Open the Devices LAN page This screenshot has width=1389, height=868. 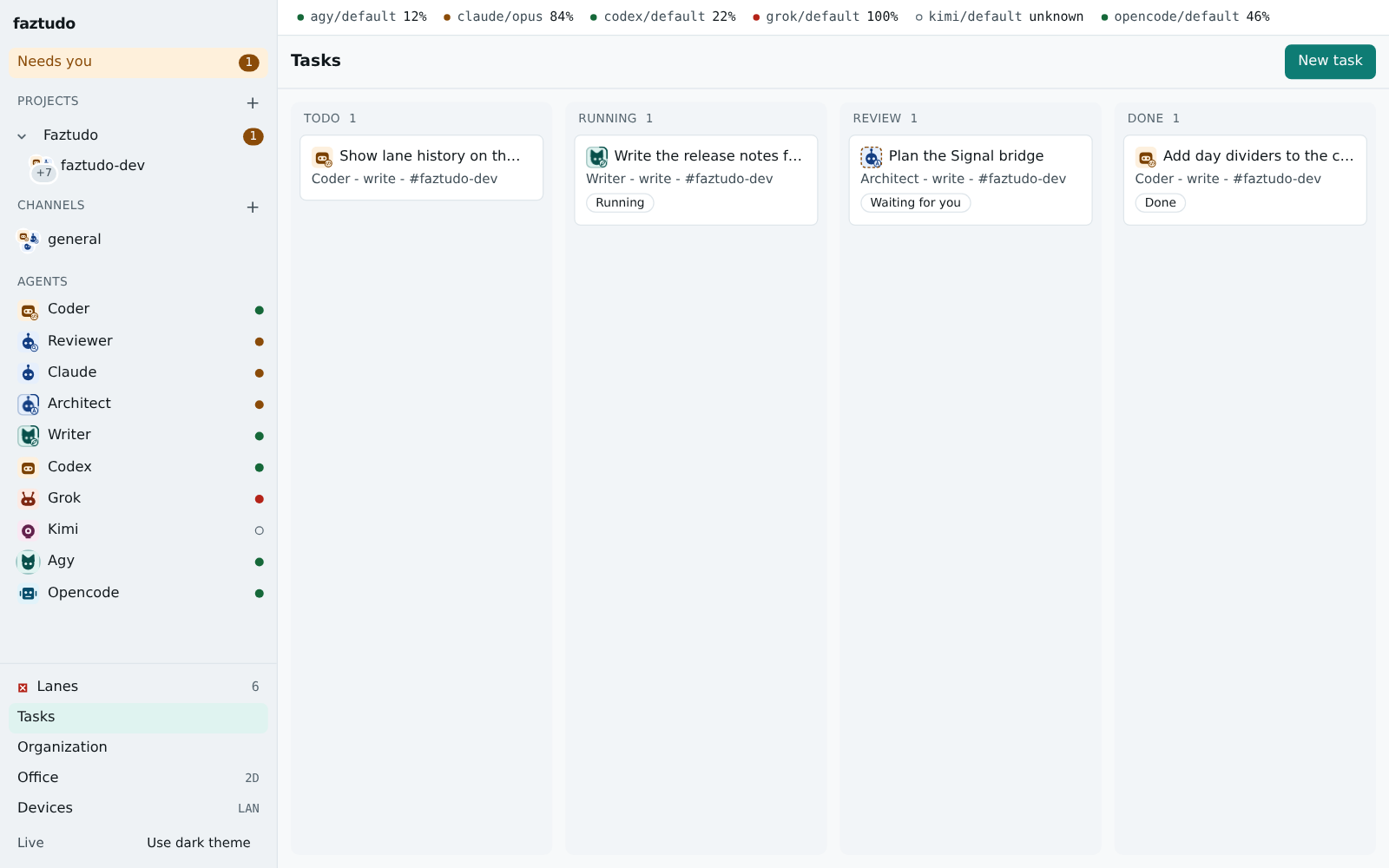click(x=138, y=808)
